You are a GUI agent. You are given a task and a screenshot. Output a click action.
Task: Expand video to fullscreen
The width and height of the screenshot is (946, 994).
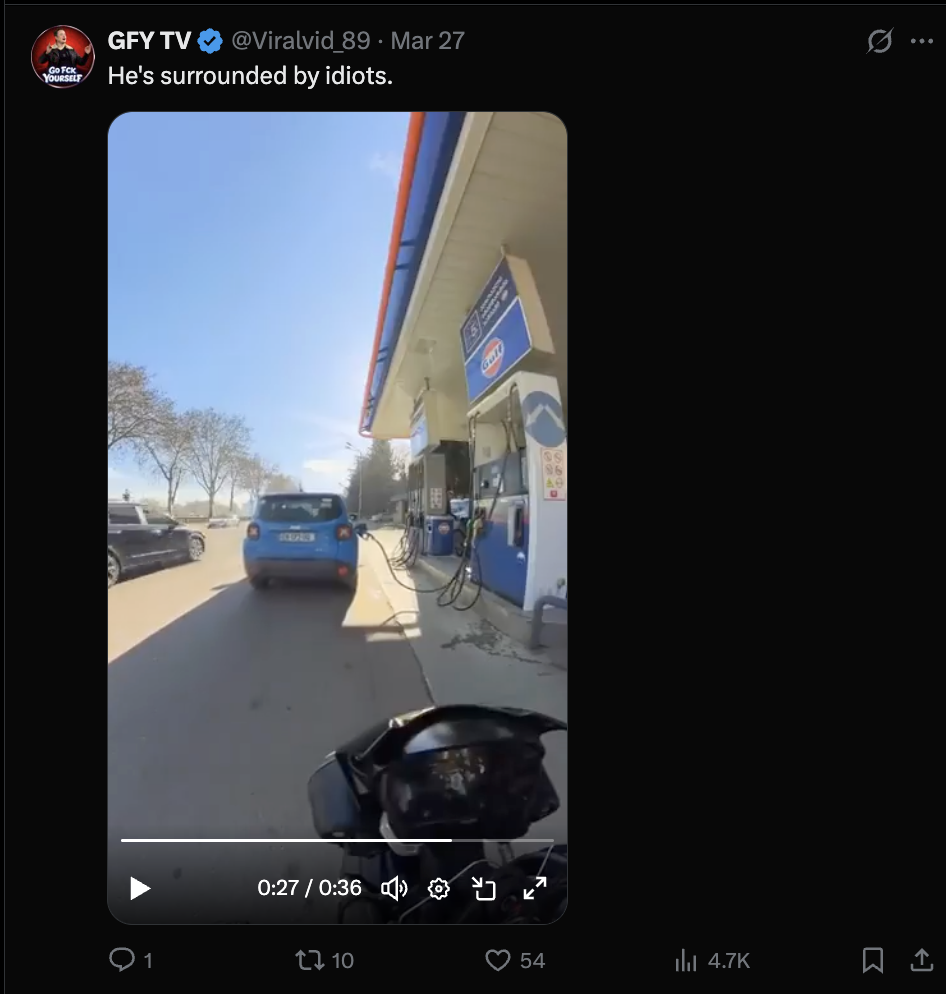(535, 888)
